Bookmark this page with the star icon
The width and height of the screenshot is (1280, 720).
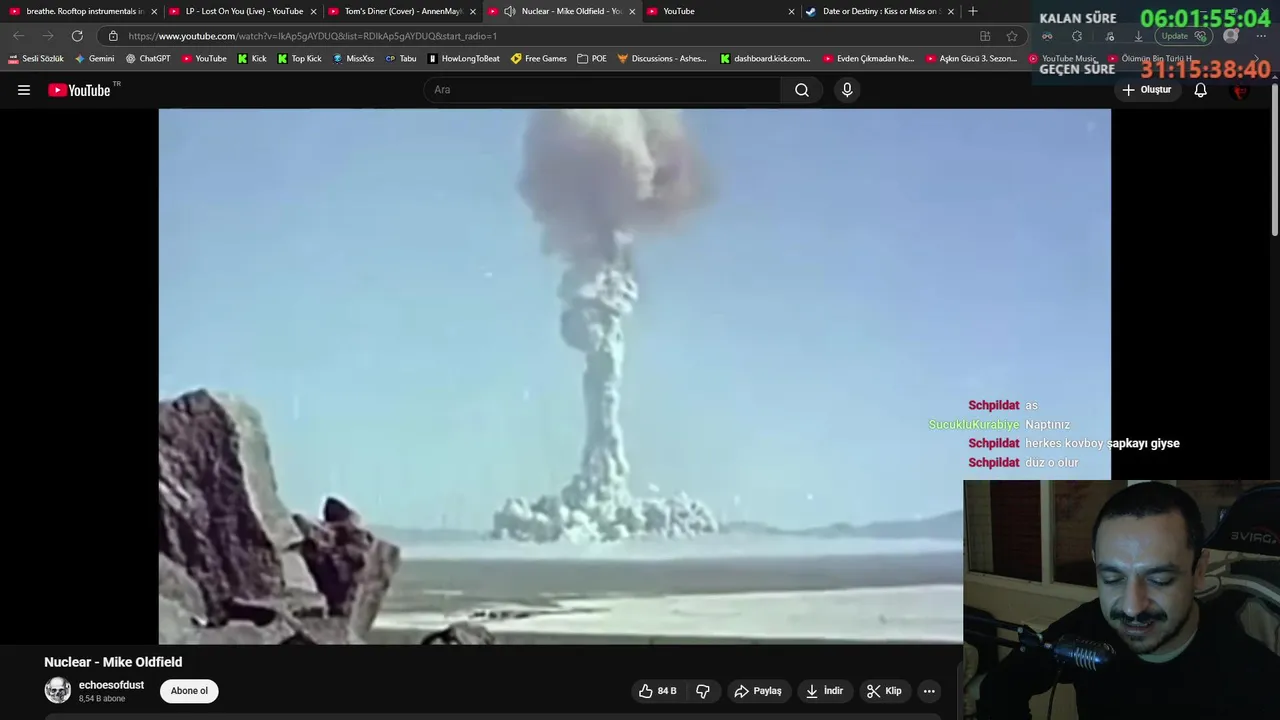click(x=1012, y=36)
